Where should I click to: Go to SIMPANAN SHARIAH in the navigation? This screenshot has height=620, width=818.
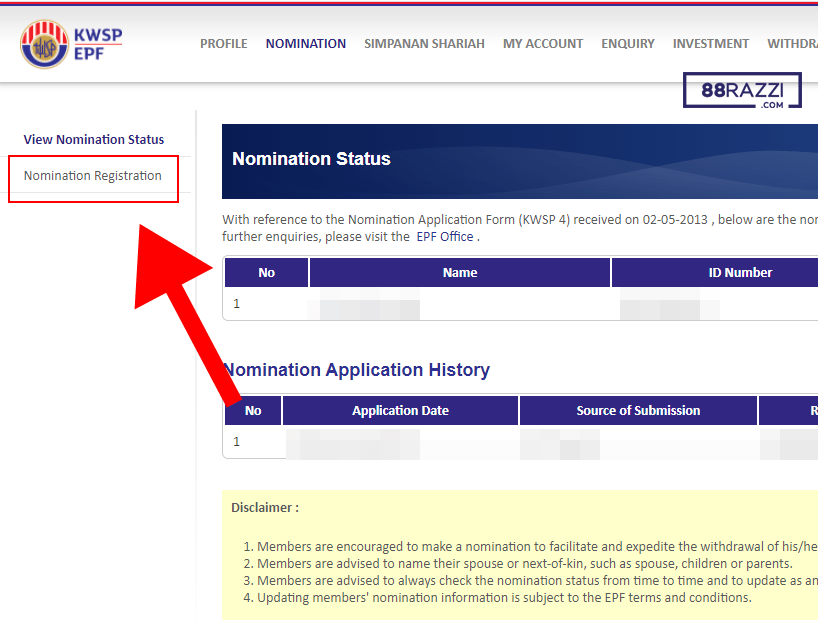tap(424, 44)
